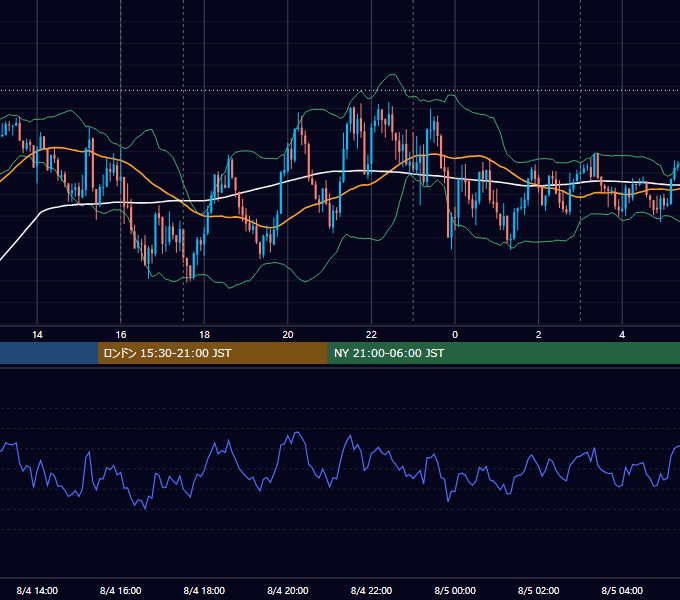Click the 8/5 00:00 date label
Image resolution: width=680 pixels, height=600 pixels.
[455, 590]
